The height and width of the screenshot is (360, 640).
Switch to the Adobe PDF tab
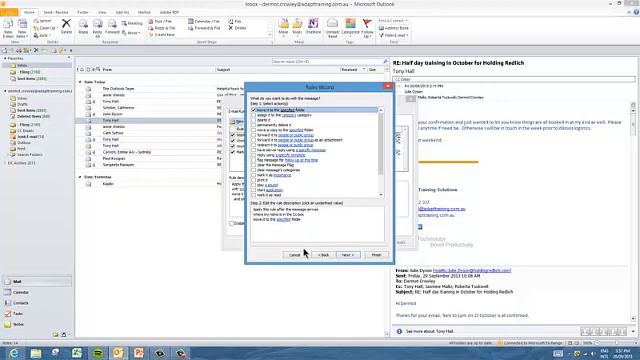coord(169,13)
